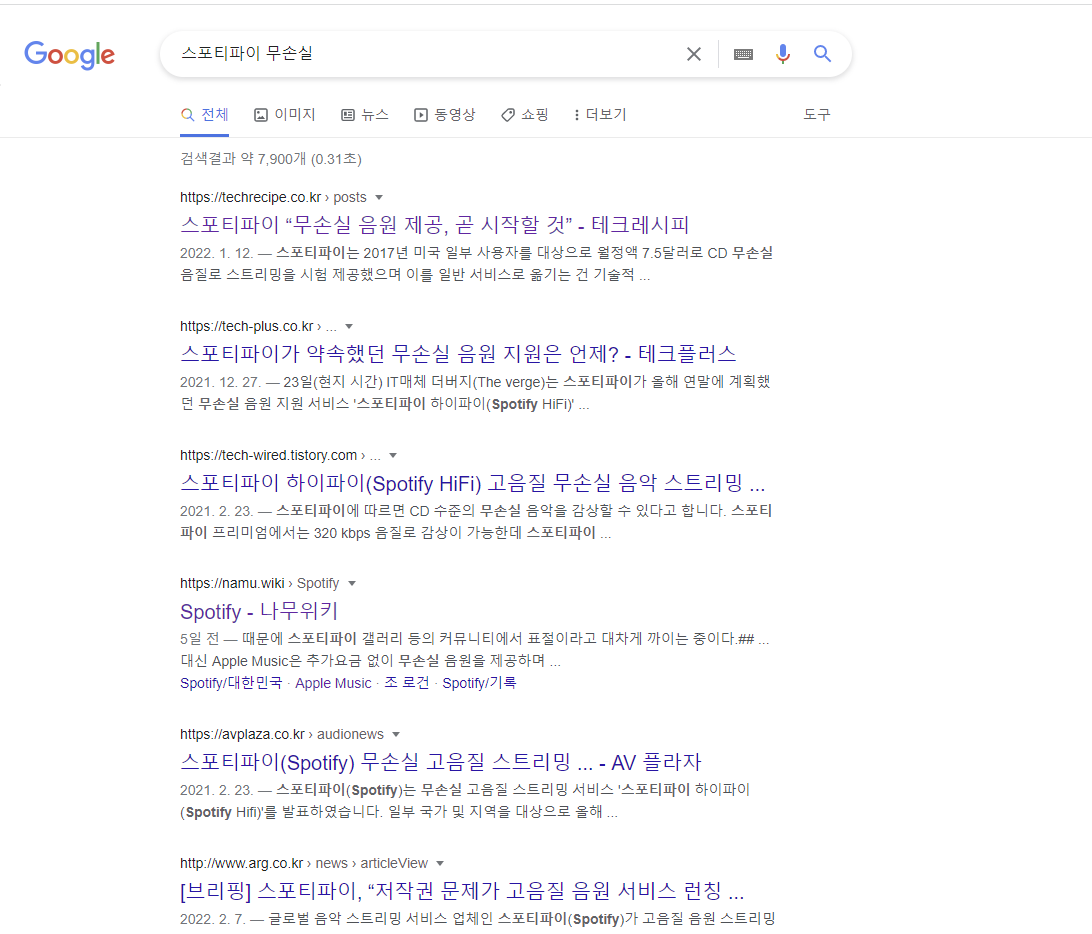This screenshot has height=934, width=1092.
Task: Open the 조 로건 sitelink
Action: 407,683
